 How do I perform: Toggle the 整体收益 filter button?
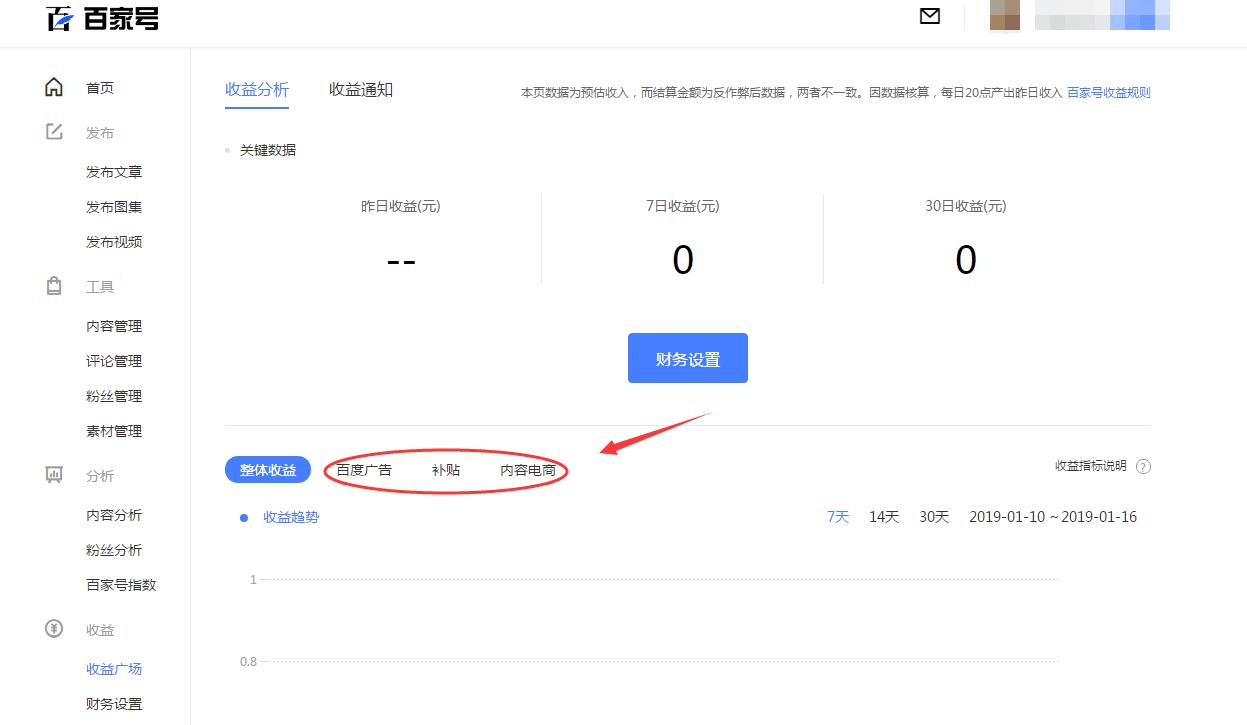[268, 468]
